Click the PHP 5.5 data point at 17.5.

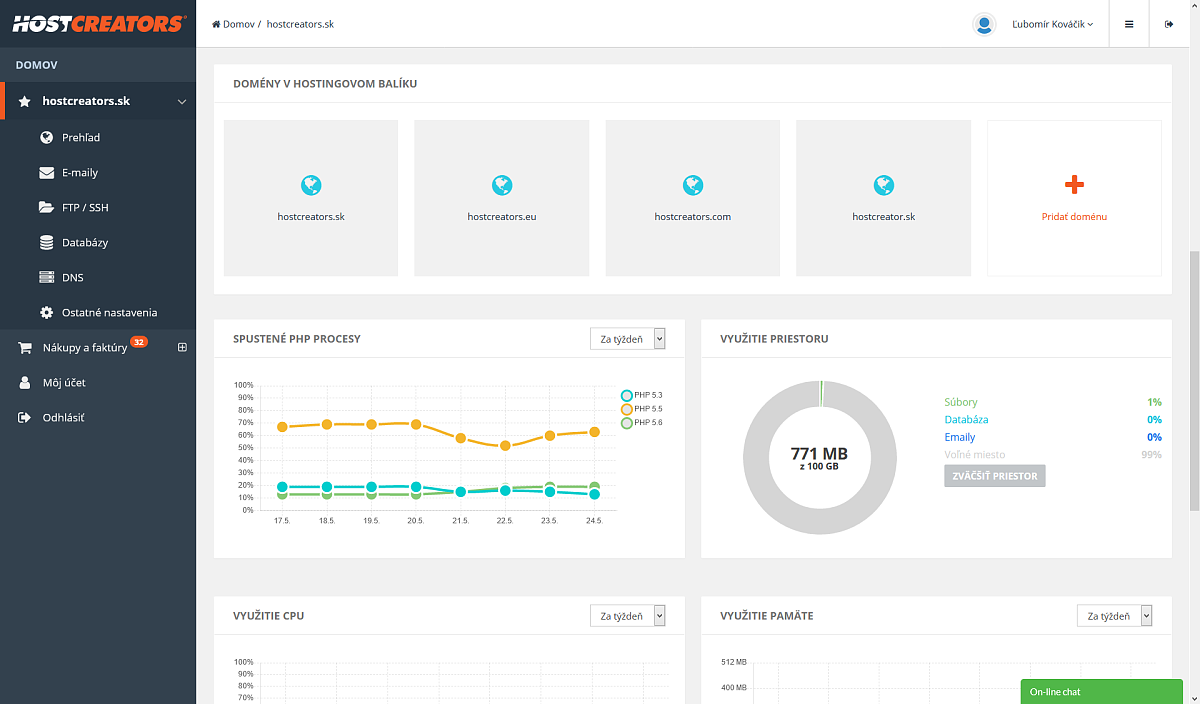coord(282,427)
